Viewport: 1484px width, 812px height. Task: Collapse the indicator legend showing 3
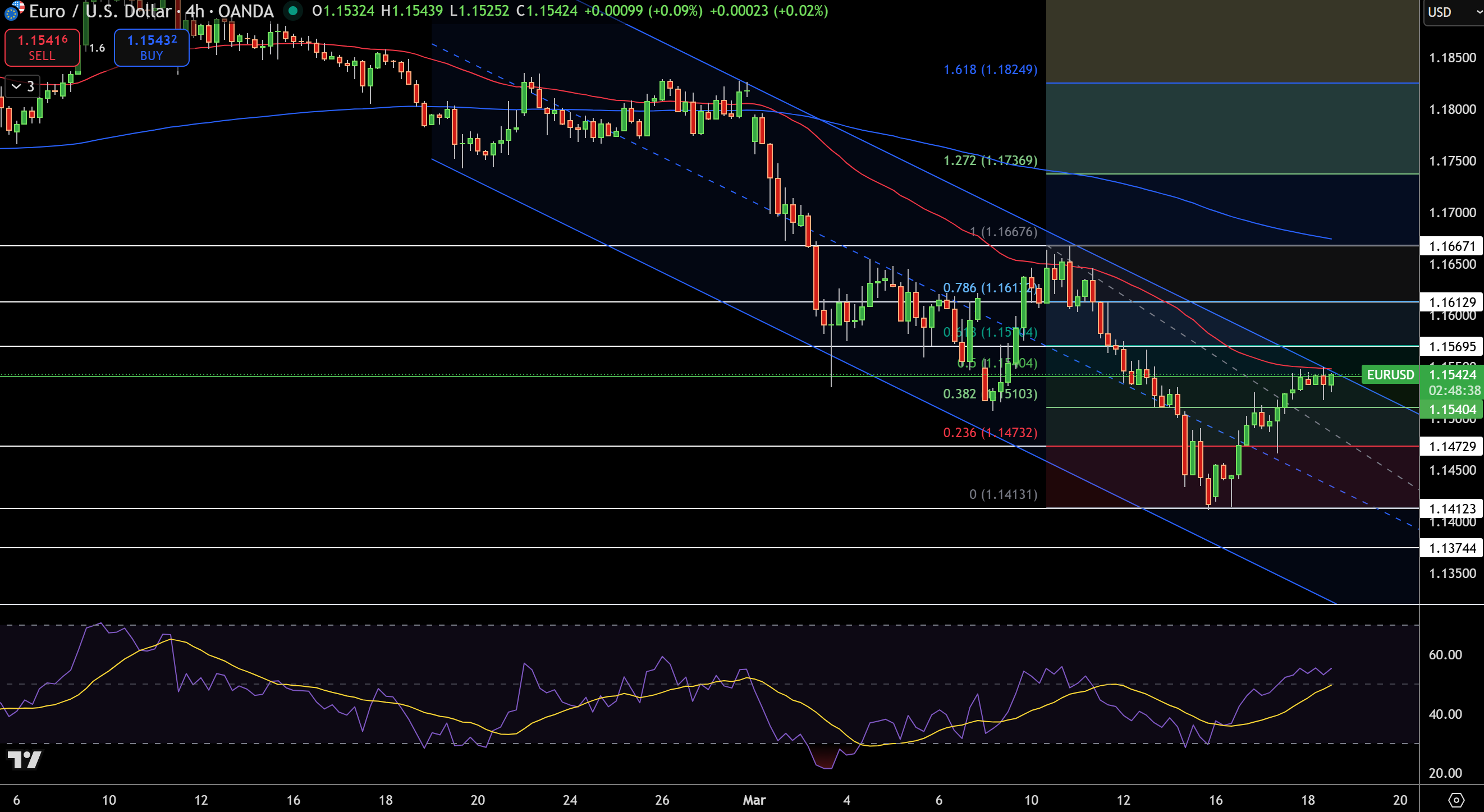click(x=23, y=86)
